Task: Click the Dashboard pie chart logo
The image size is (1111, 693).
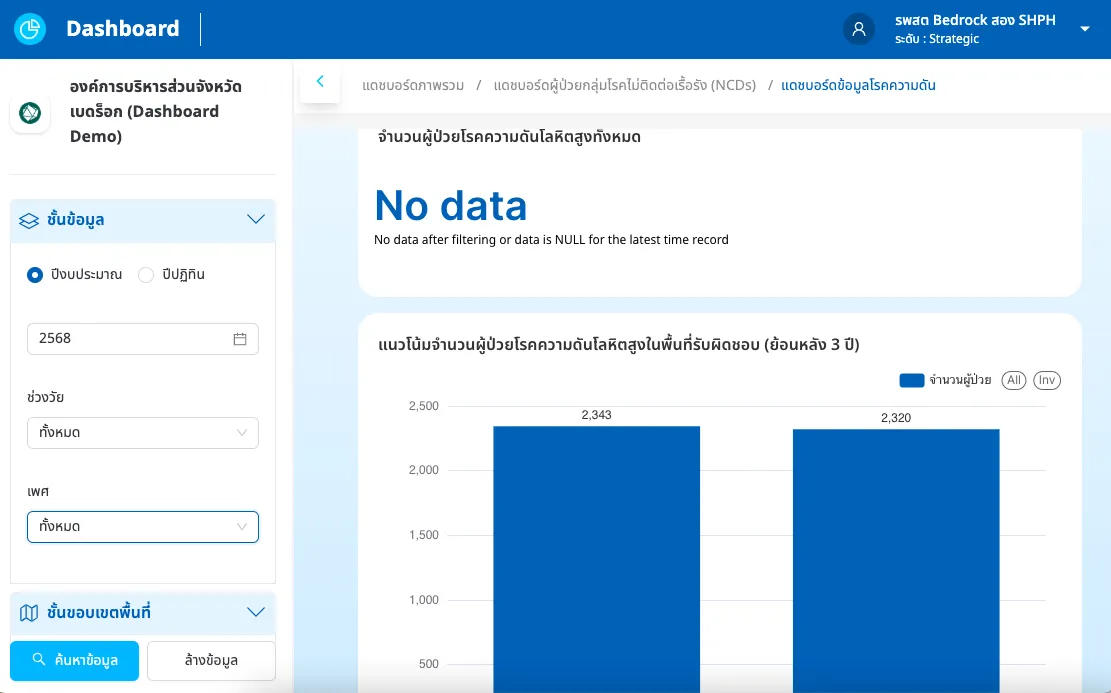Action: tap(30, 29)
